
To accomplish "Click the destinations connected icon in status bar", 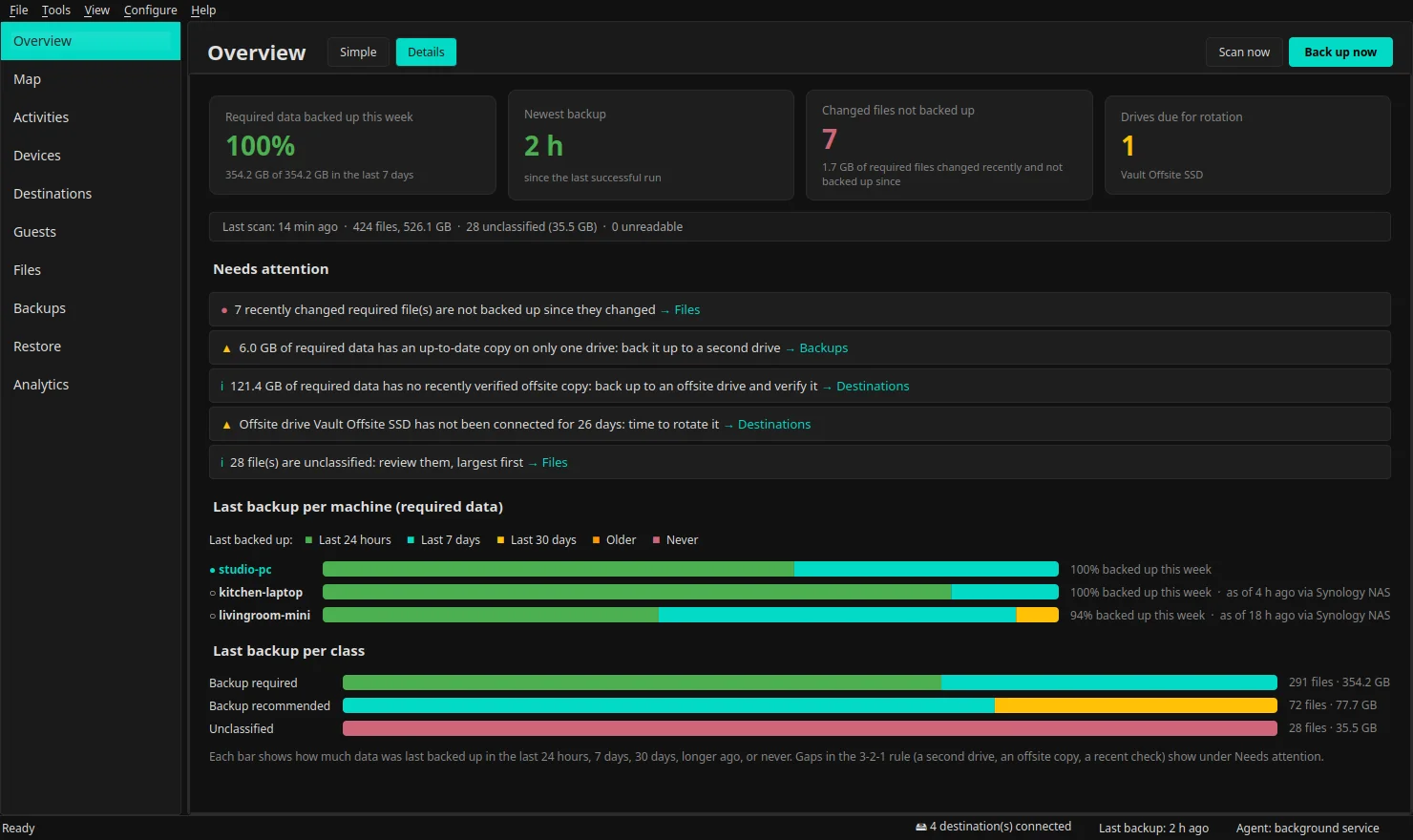I will 921,827.
